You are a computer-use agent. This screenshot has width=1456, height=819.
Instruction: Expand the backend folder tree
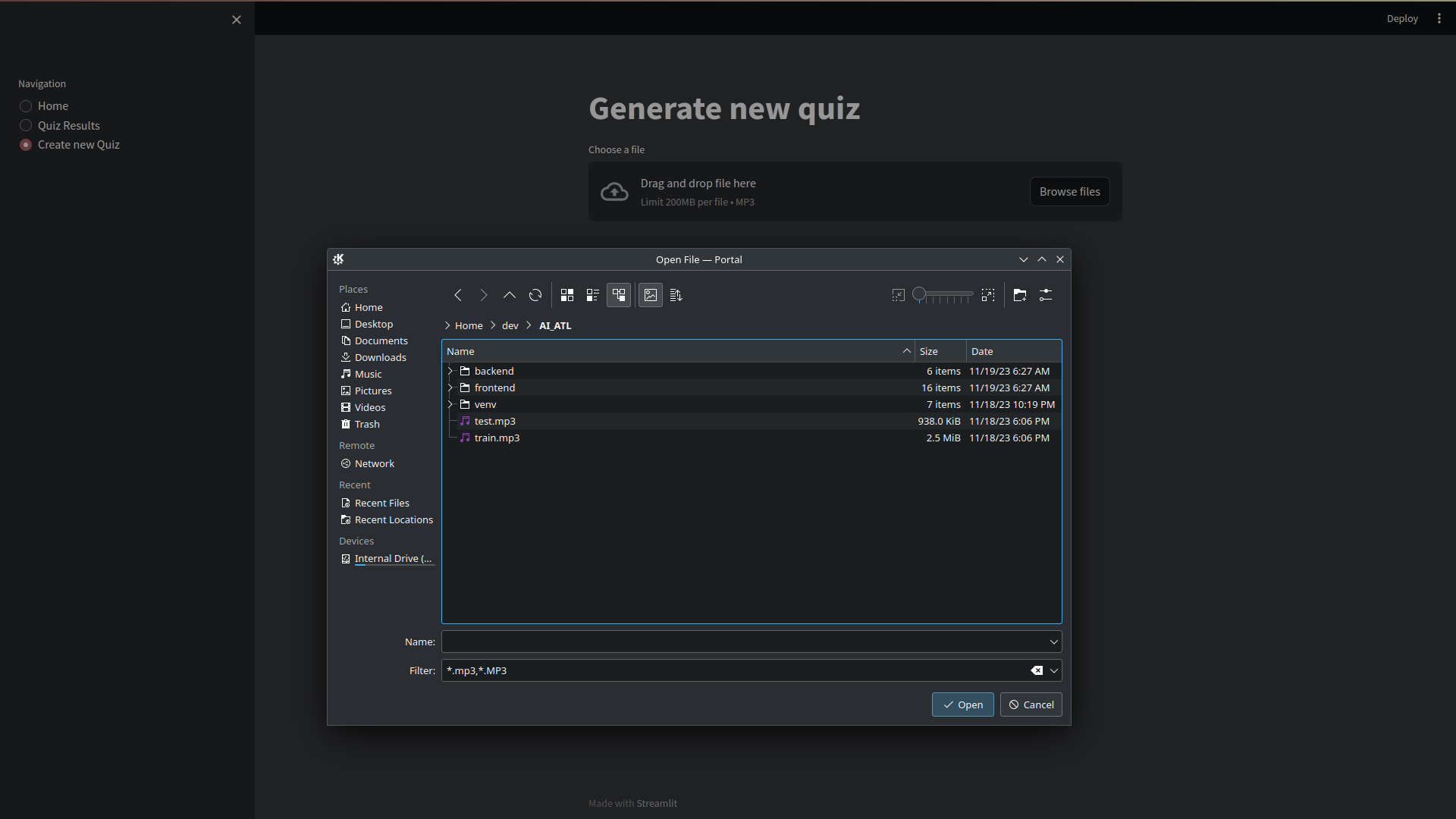click(x=450, y=371)
